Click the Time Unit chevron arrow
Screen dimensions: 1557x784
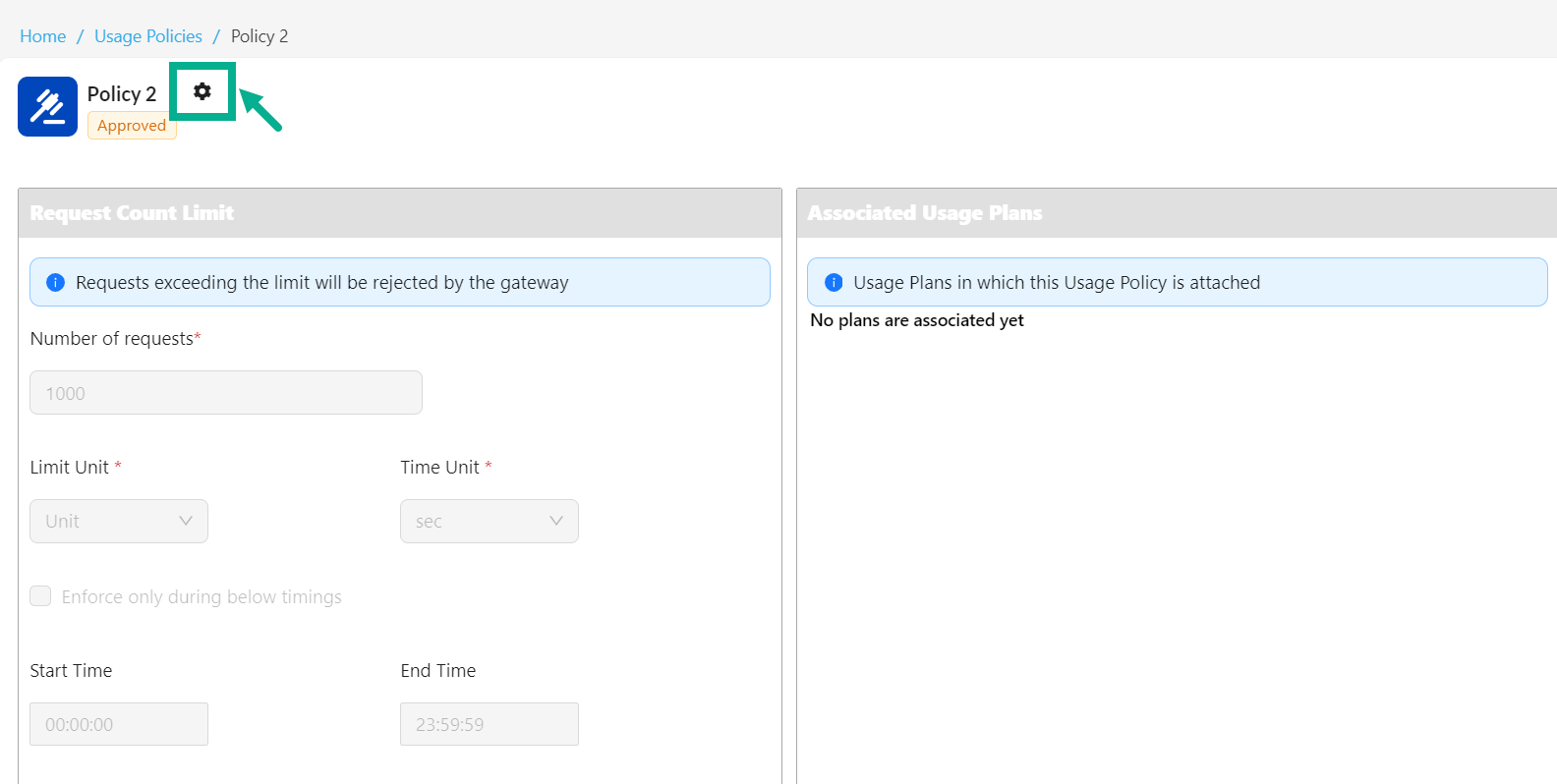(x=556, y=521)
